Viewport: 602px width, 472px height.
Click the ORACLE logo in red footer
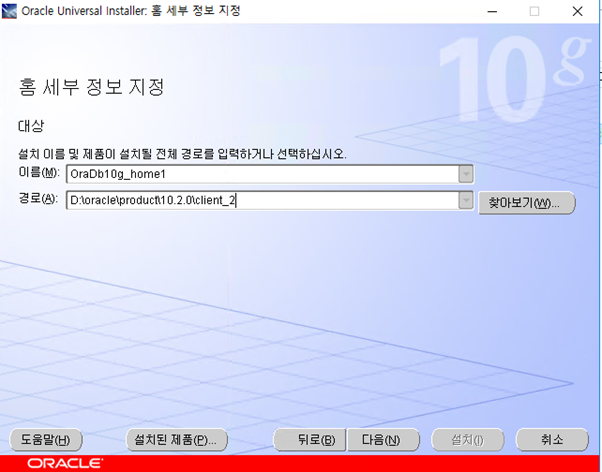coord(65,463)
